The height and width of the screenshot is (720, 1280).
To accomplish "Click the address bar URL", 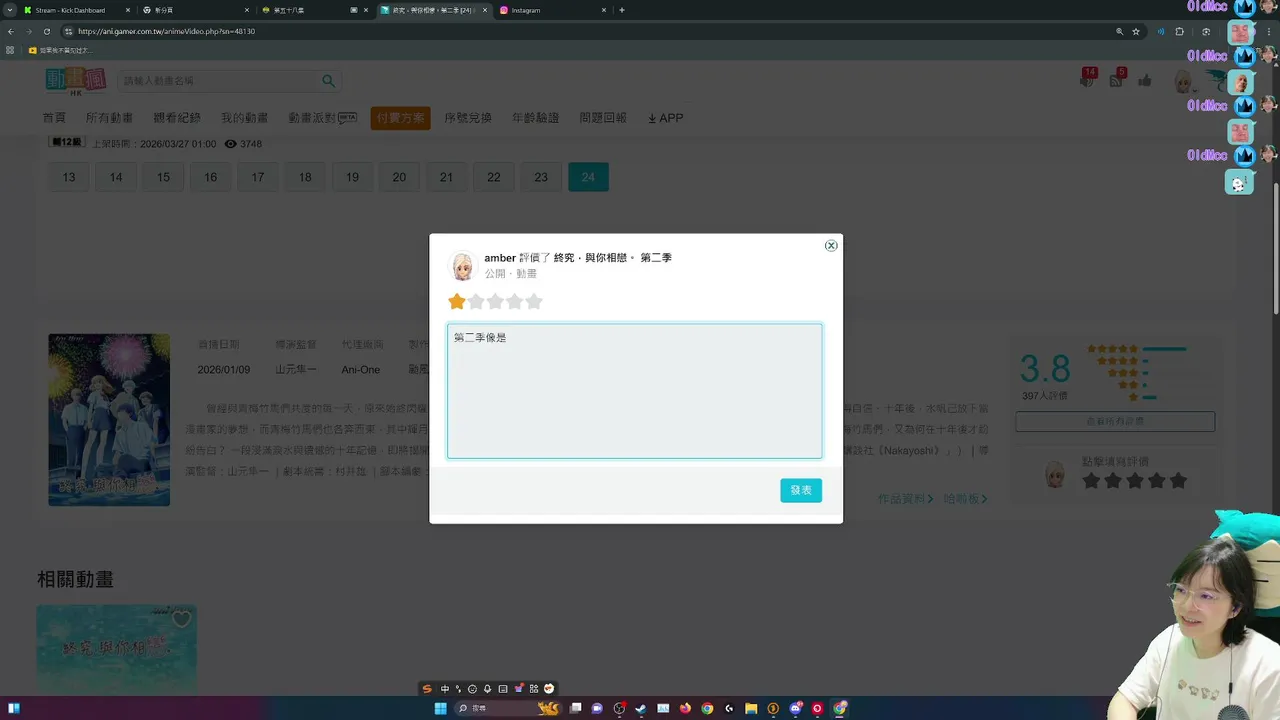I will 166,31.
